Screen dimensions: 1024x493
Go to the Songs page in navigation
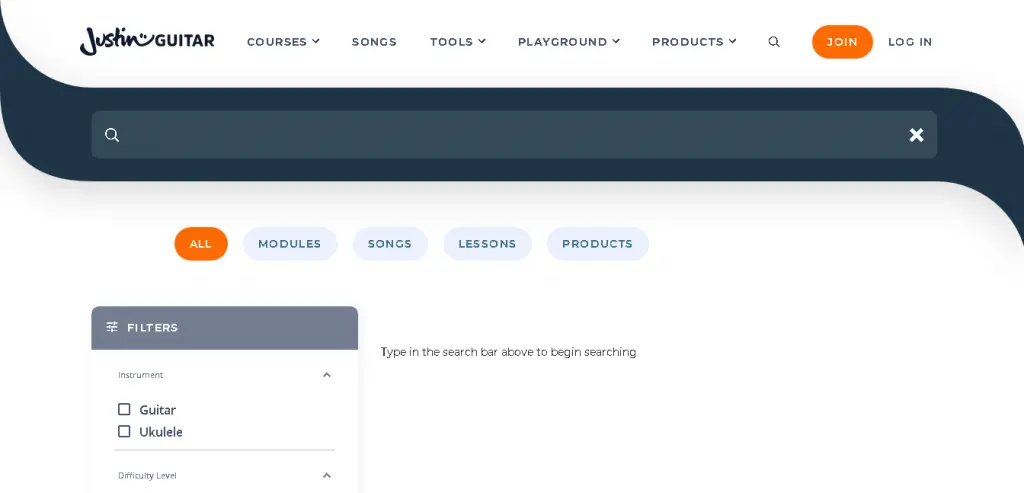coord(374,42)
